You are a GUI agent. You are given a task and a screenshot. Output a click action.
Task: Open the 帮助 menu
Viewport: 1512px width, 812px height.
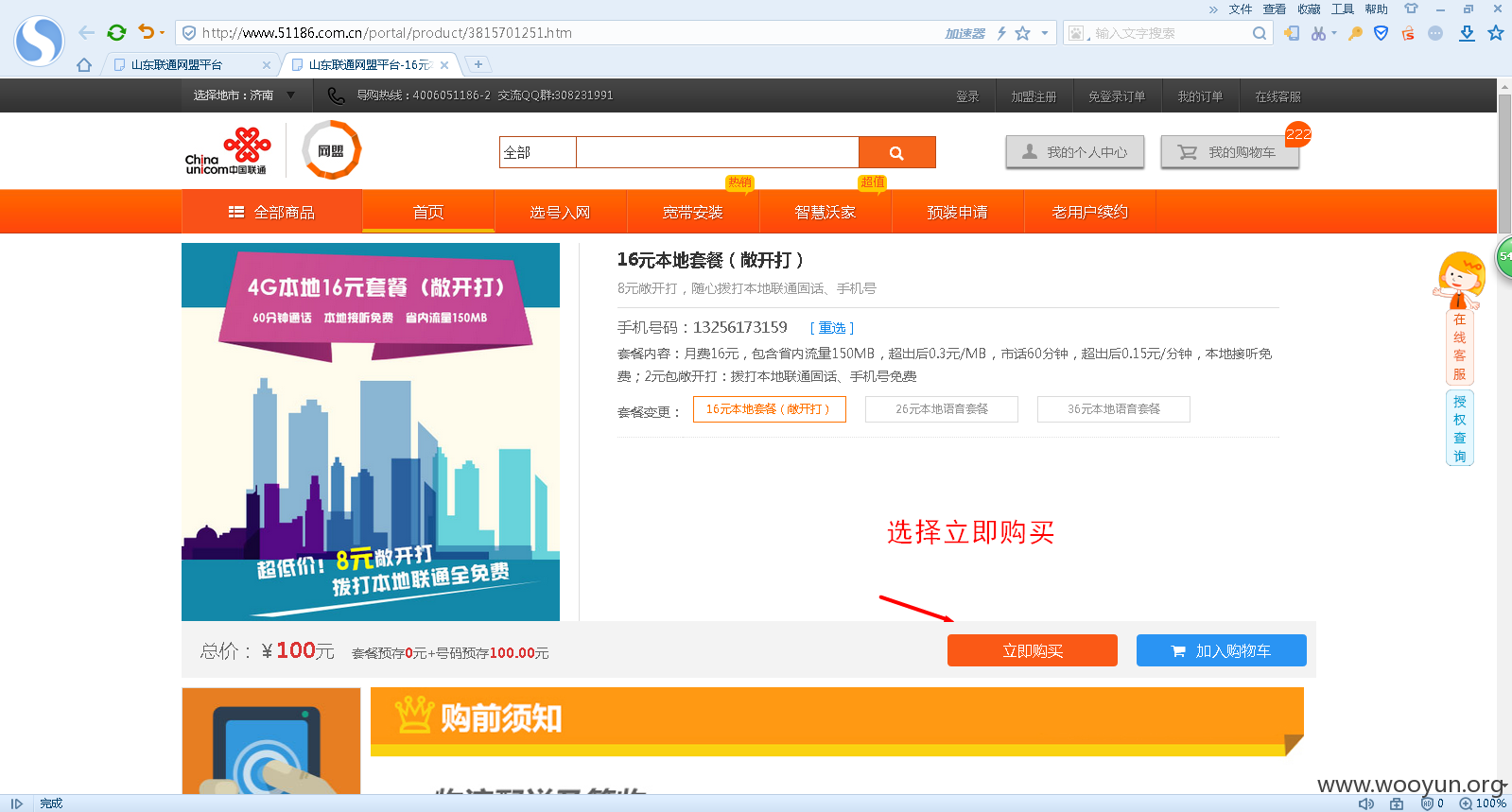[1377, 9]
